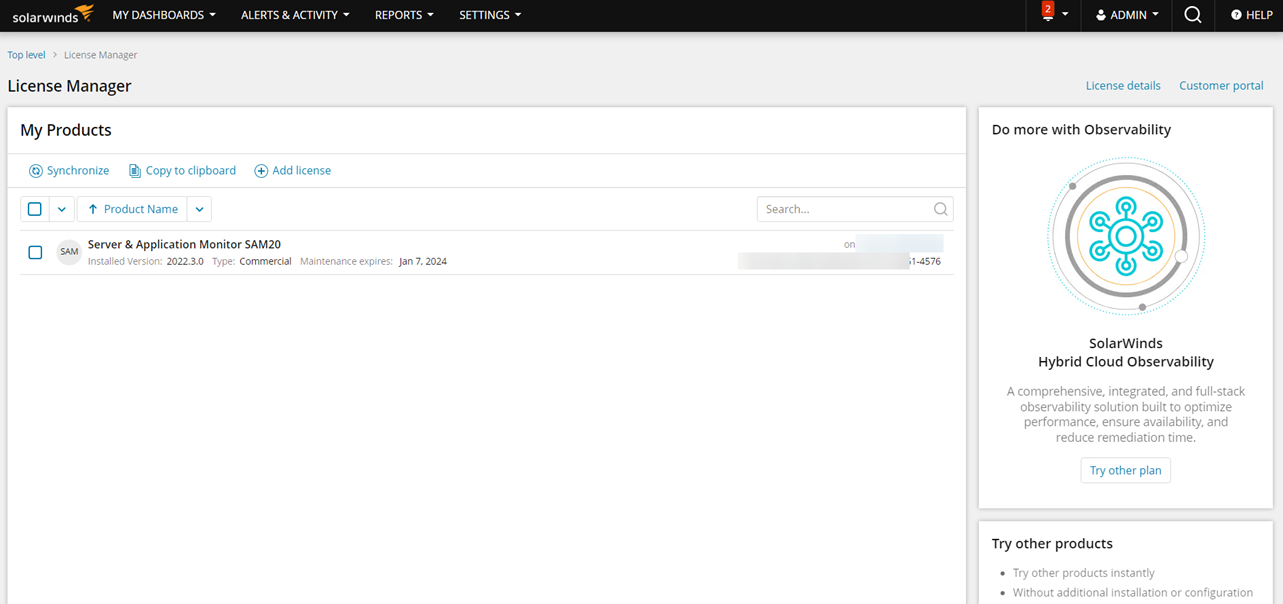
Task: Open the Help question mark icon
Action: (1236, 15)
